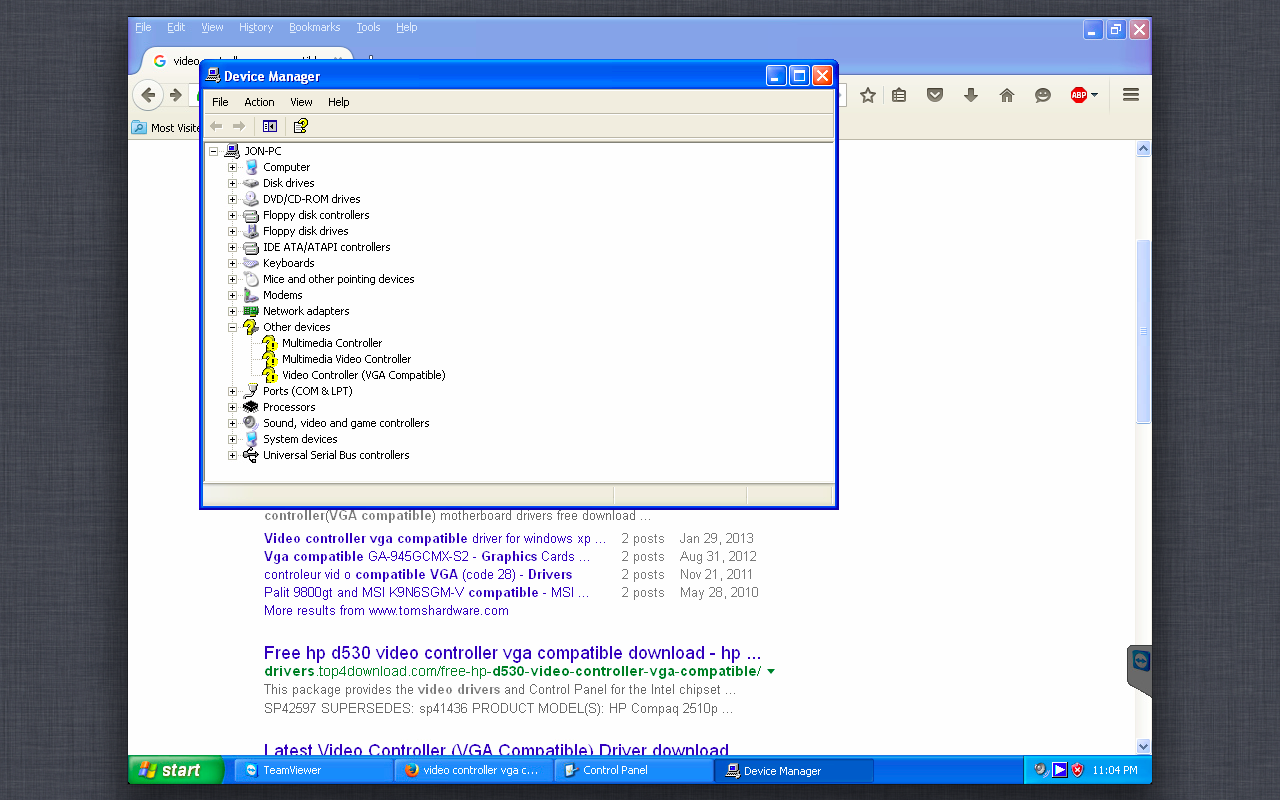
Task: Click the Firefox home icon
Action: [1006, 94]
